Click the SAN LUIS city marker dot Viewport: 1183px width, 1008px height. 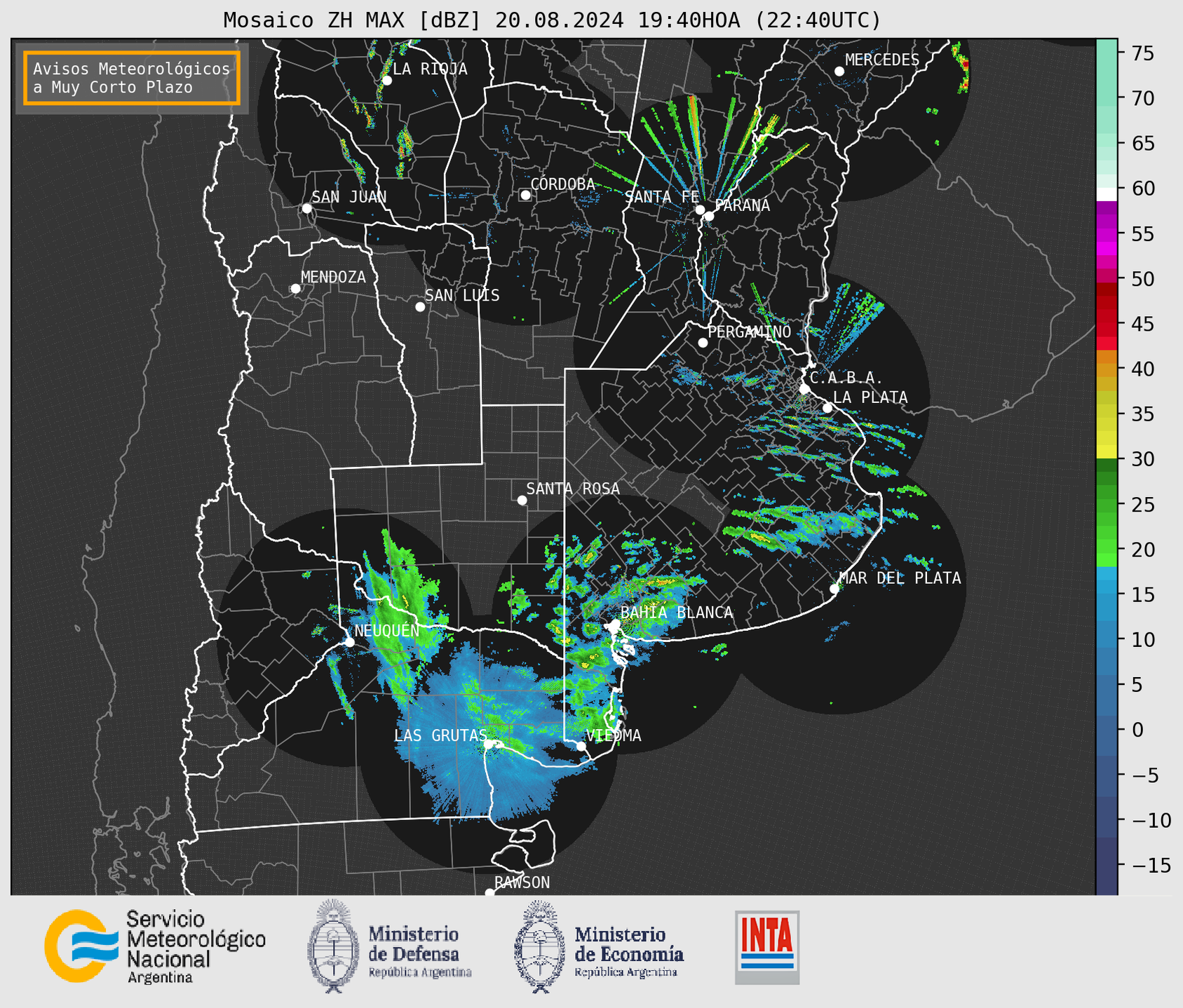coord(420,307)
